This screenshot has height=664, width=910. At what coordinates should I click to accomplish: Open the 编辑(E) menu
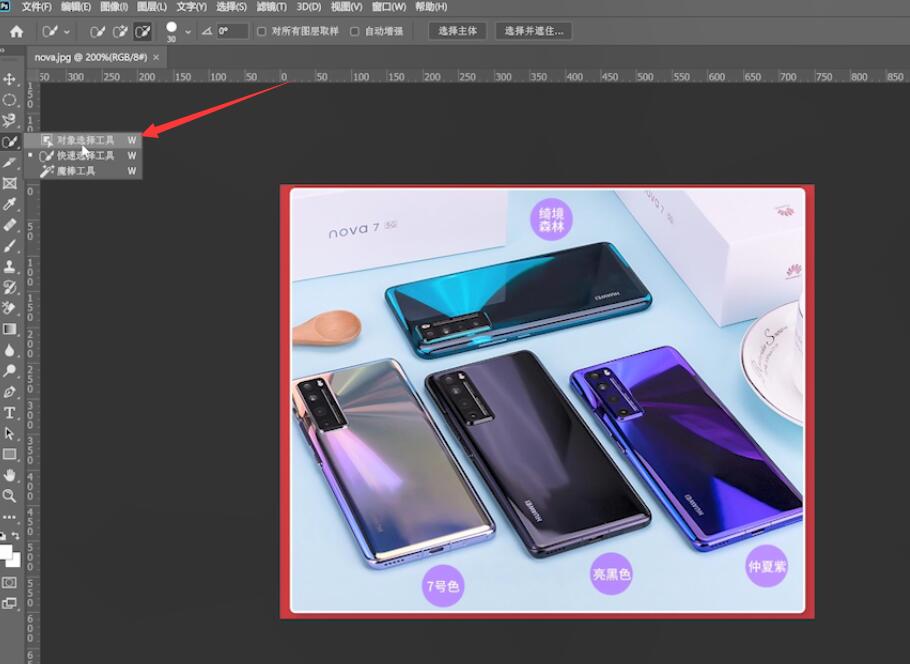(76, 7)
